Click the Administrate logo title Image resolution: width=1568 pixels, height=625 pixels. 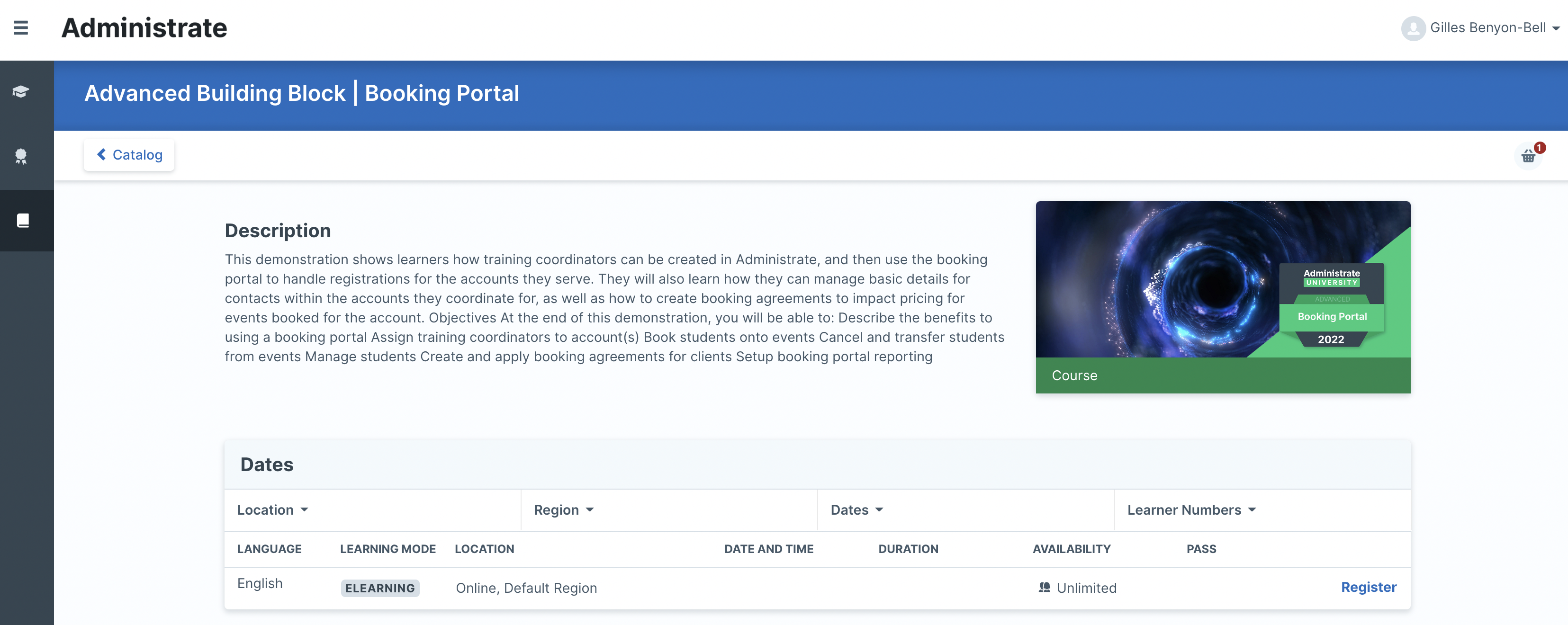click(x=144, y=28)
